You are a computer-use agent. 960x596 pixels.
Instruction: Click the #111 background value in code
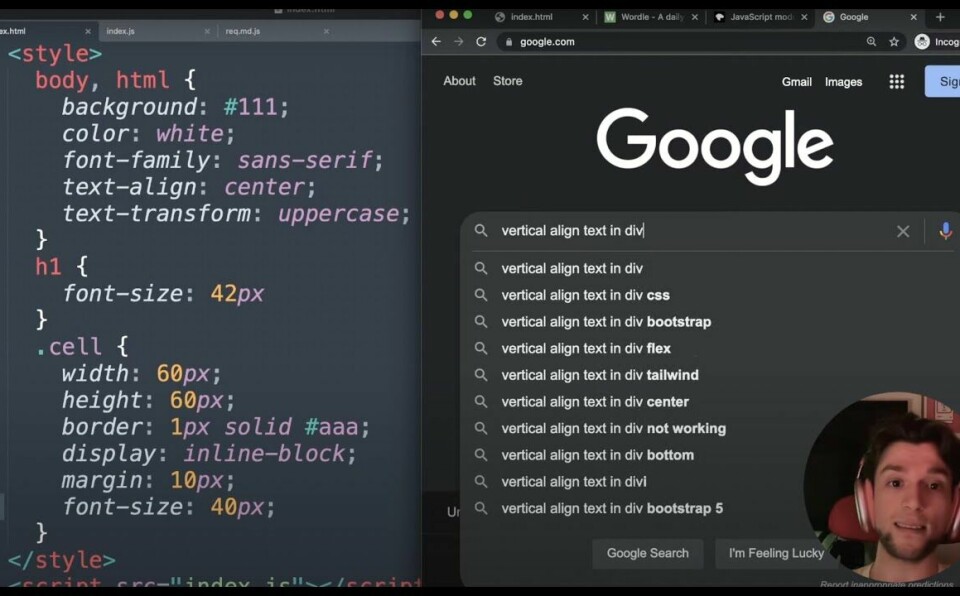click(x=250, y=107)
